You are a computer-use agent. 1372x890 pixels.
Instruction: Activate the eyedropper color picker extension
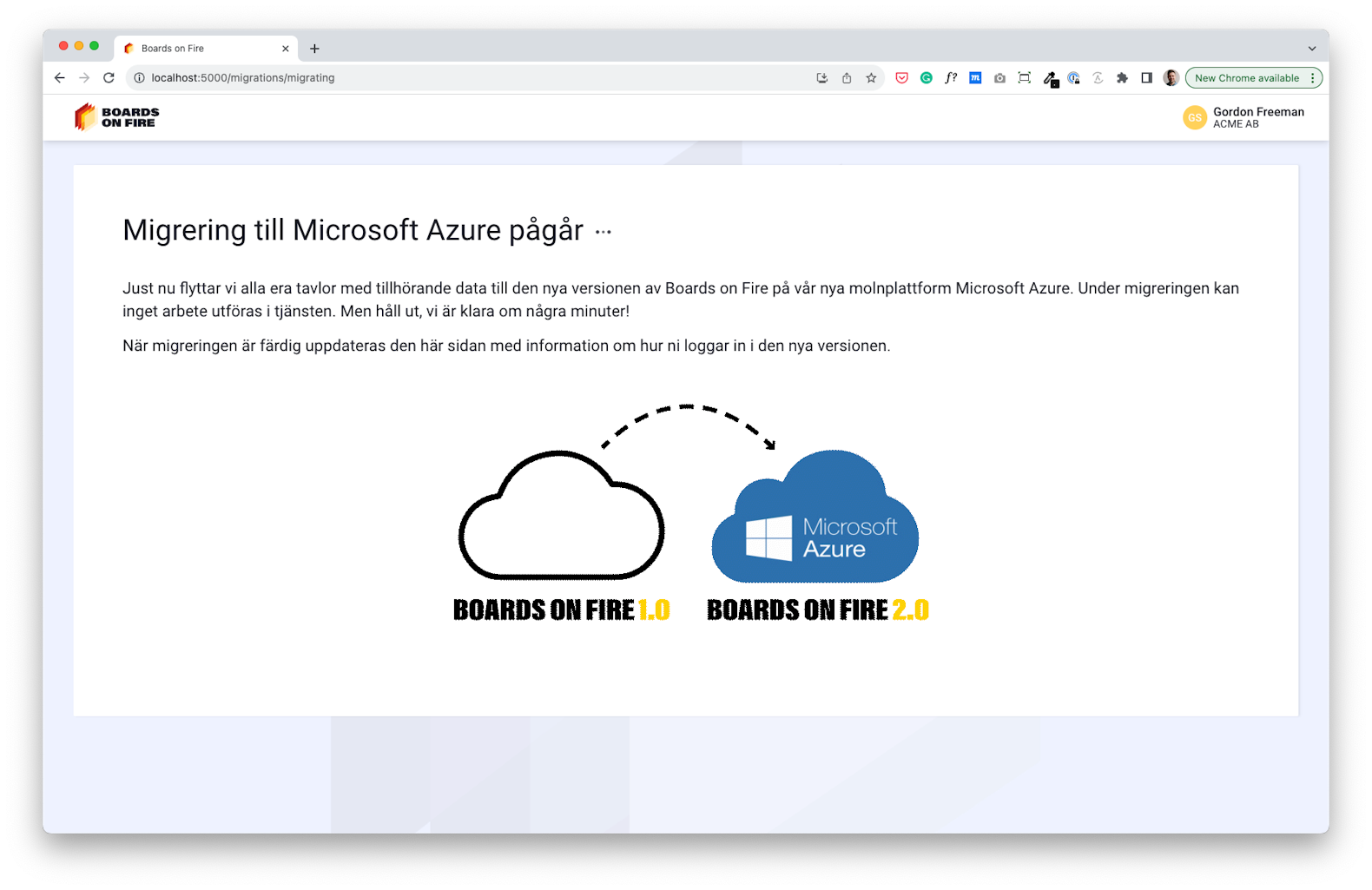(1050, 79)
